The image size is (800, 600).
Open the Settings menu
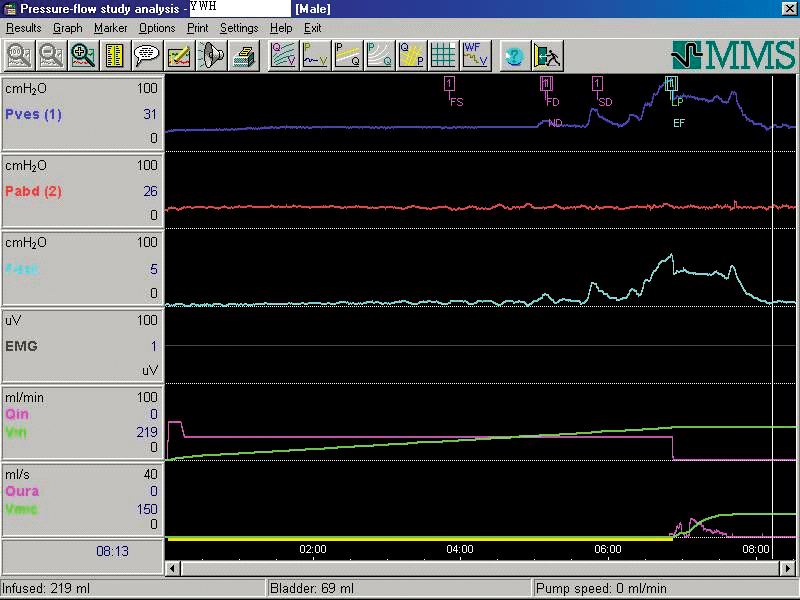(239, 28)
